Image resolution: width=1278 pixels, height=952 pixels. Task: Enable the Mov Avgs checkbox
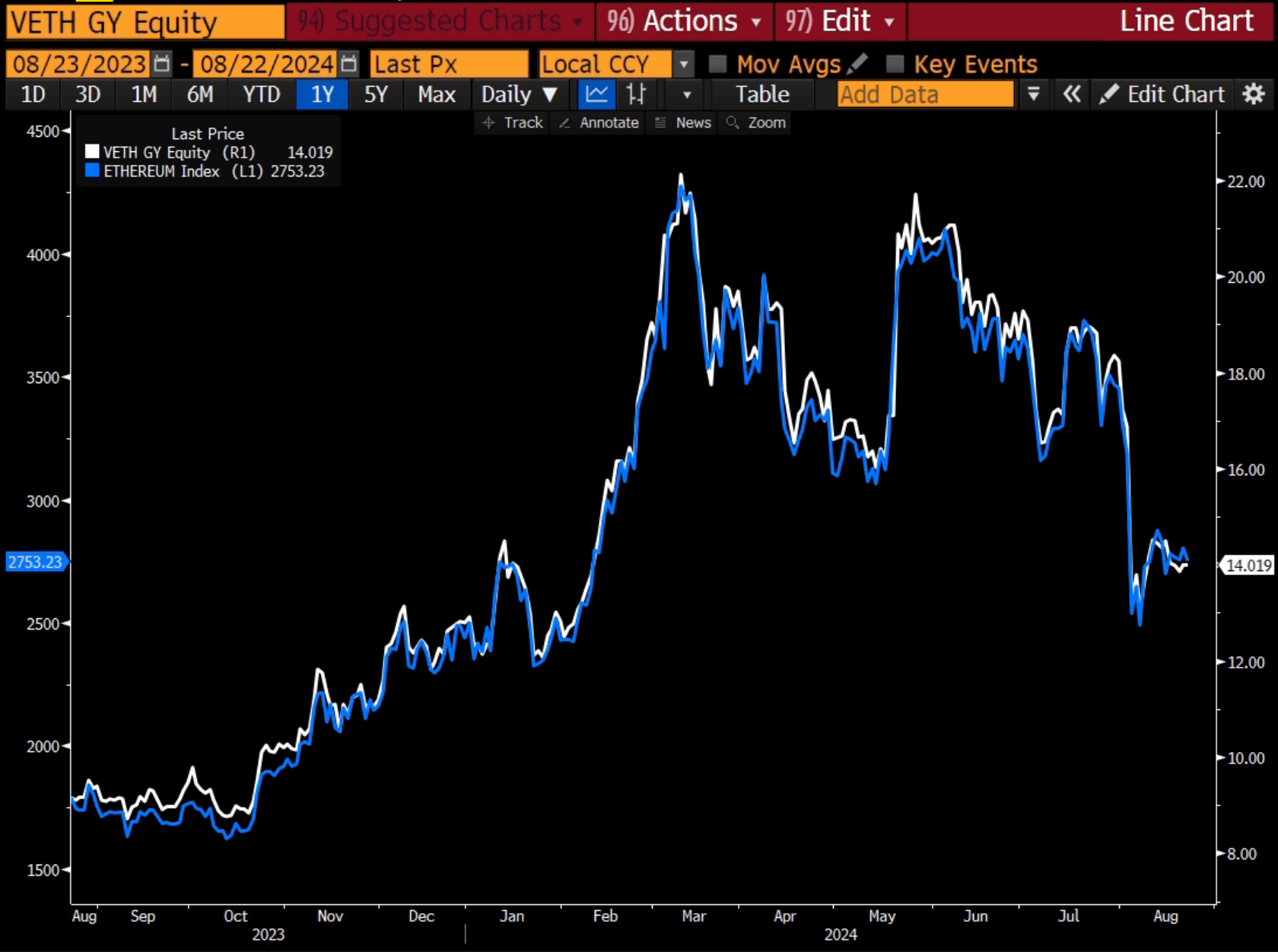717,64
